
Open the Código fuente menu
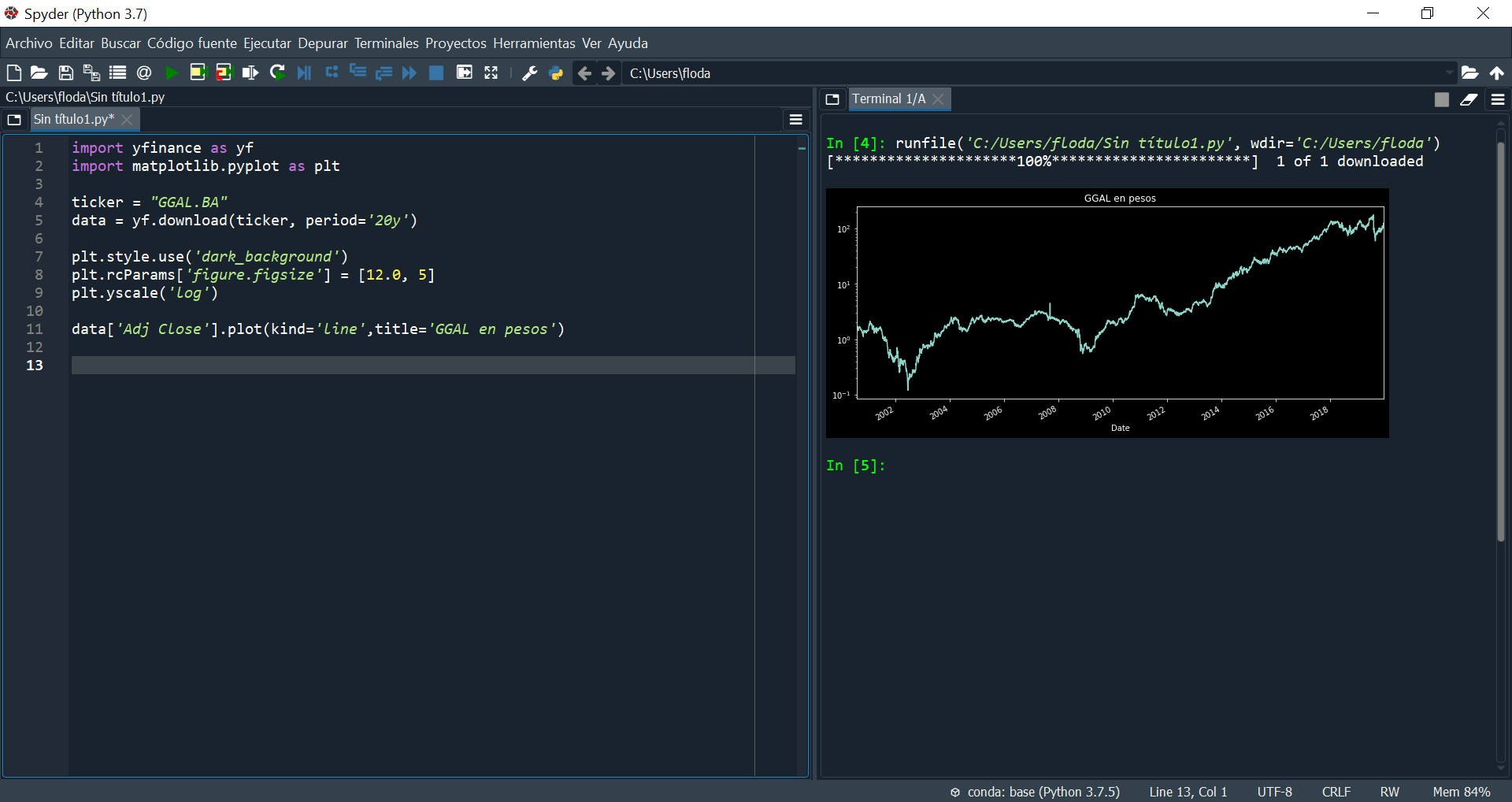(x=192, y=43)
